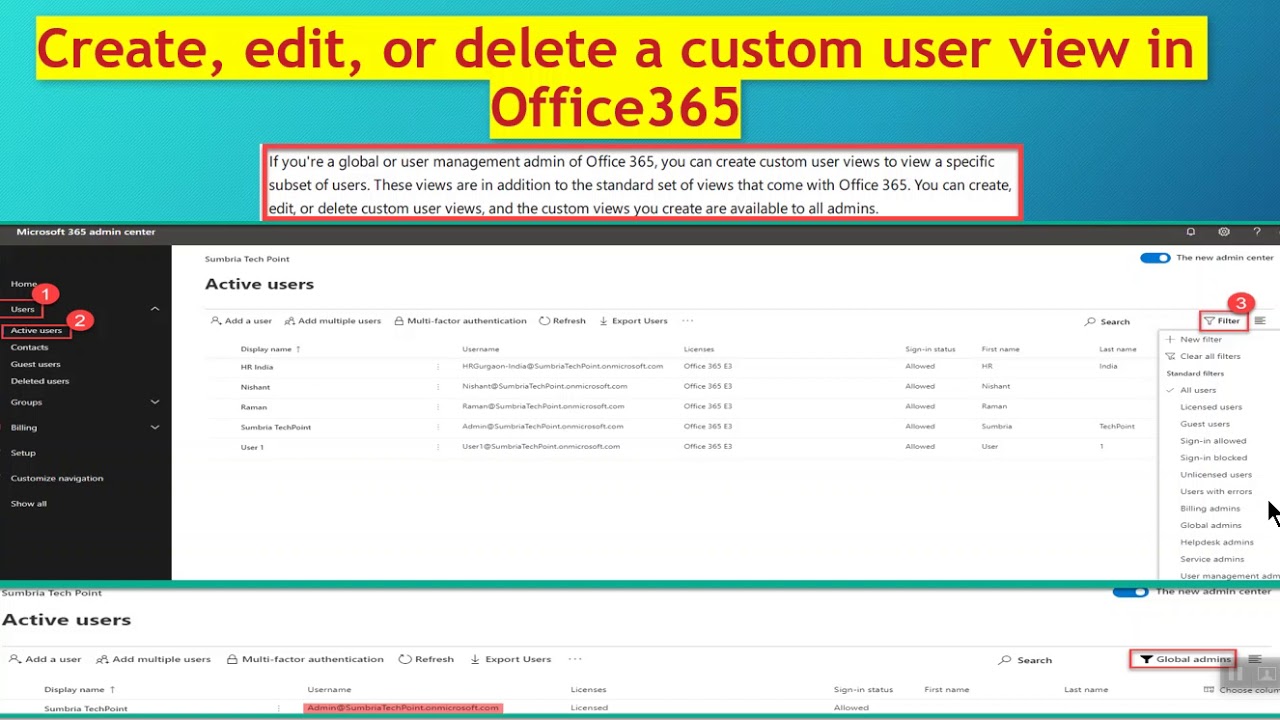The width and height of the screenshot is (1280, 720).
Task: Select the Helpdesk admins filter
Action: tap(1217, 543)
